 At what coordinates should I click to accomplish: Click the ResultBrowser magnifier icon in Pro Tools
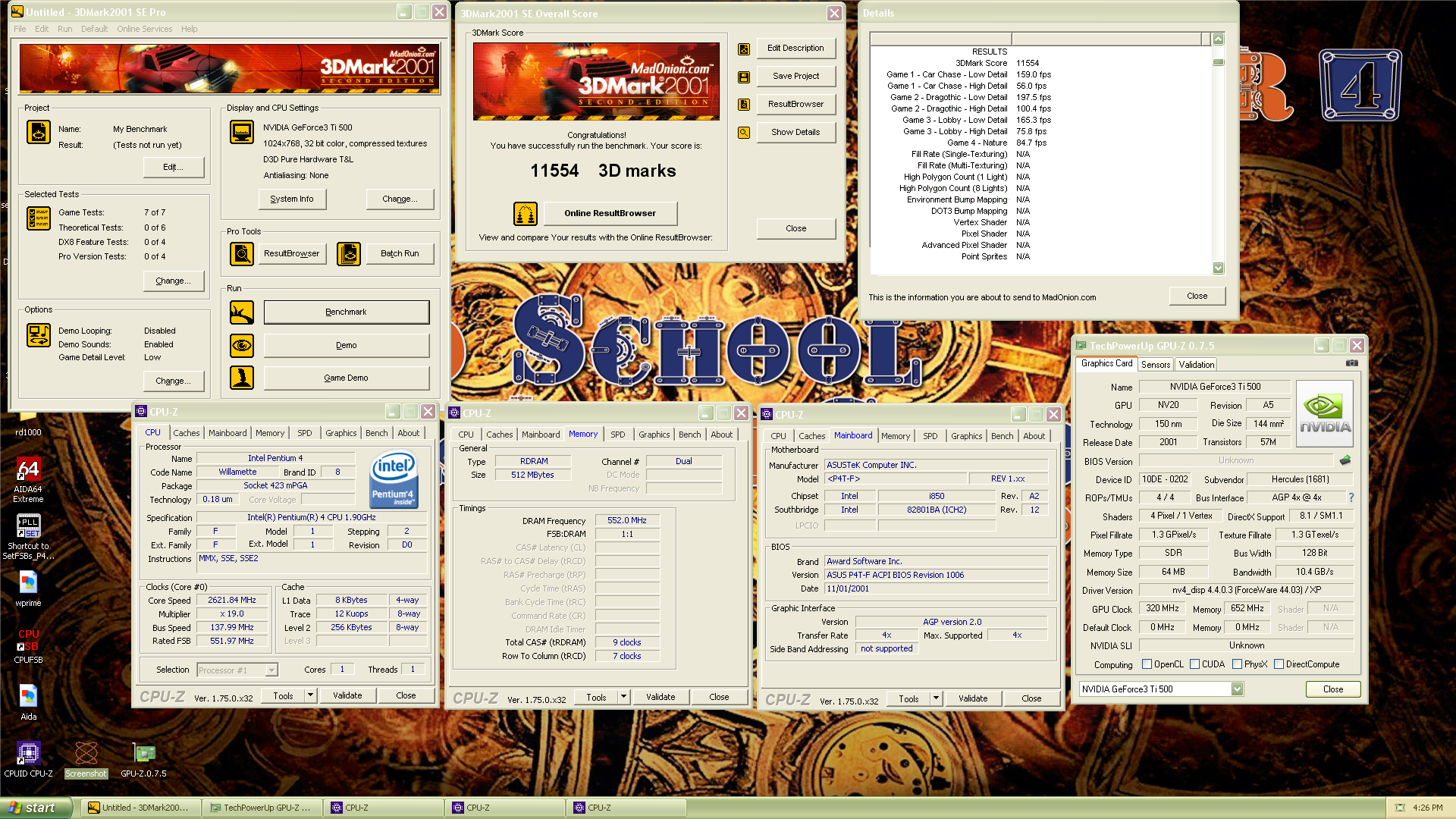click(242, 254)
